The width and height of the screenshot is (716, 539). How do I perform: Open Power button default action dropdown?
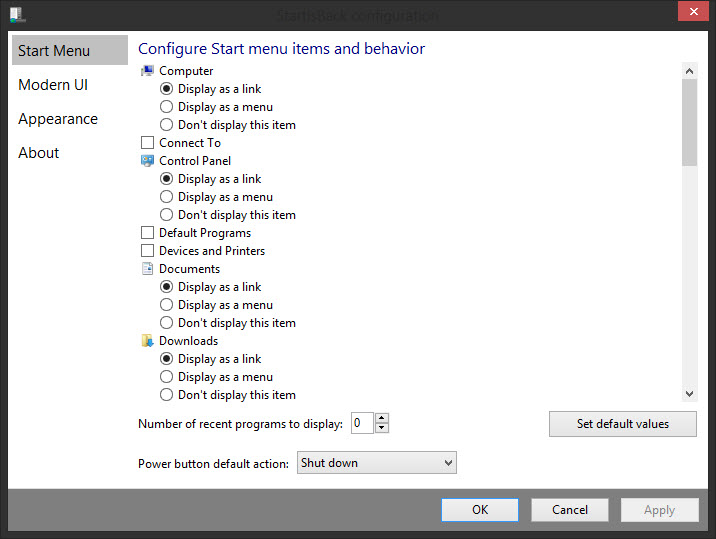(377, 463)
